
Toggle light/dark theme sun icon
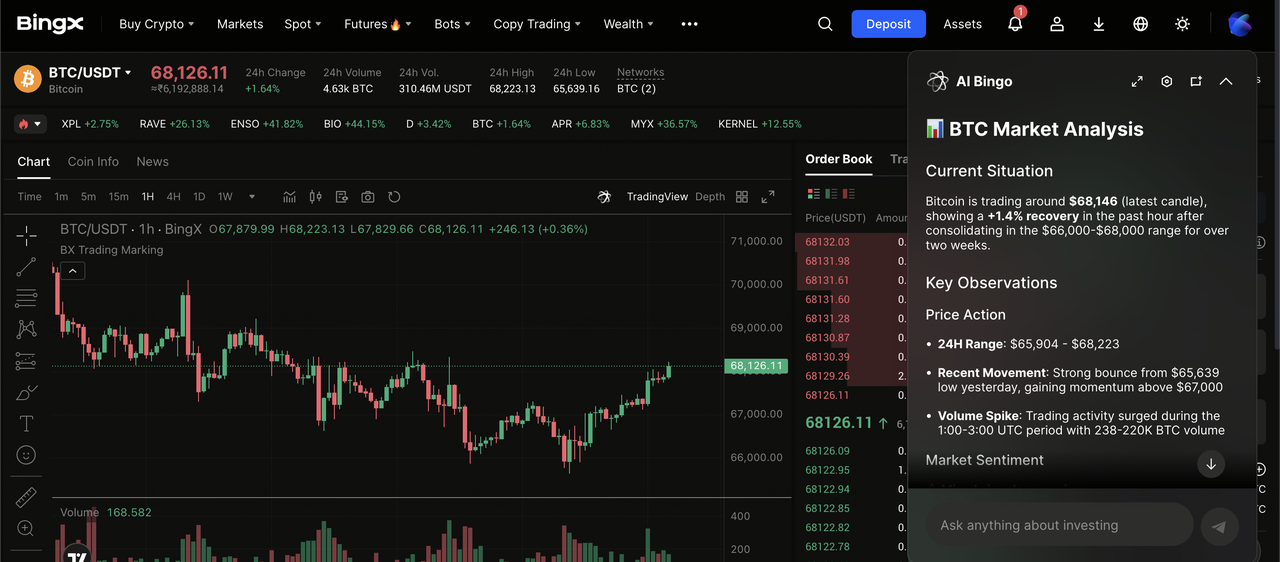pos(1182,24)
